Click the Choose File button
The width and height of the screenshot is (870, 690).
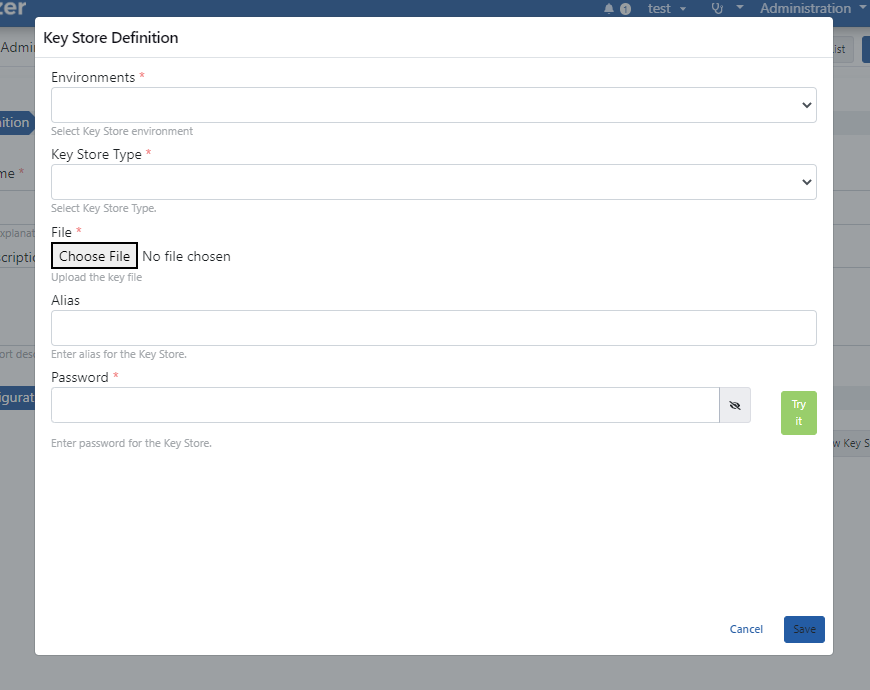[94, 256]
